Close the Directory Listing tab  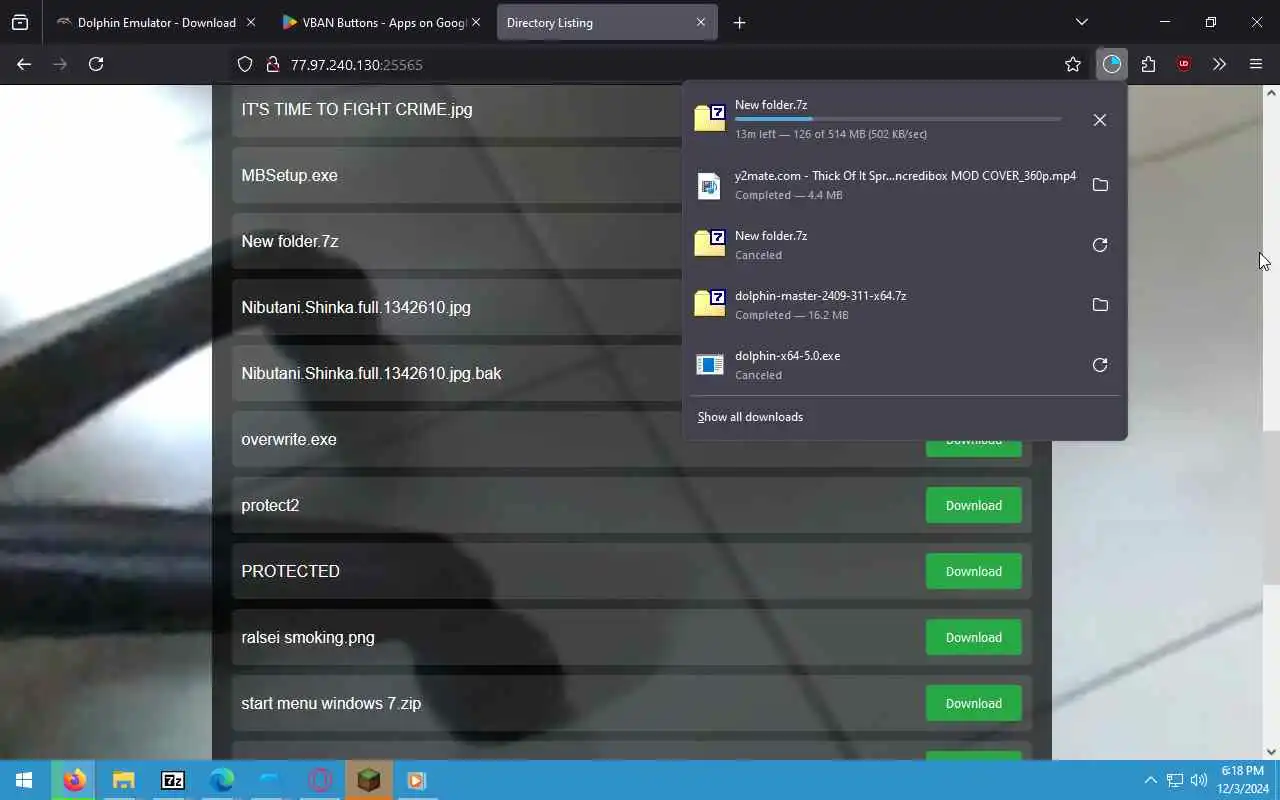(700, 22)
